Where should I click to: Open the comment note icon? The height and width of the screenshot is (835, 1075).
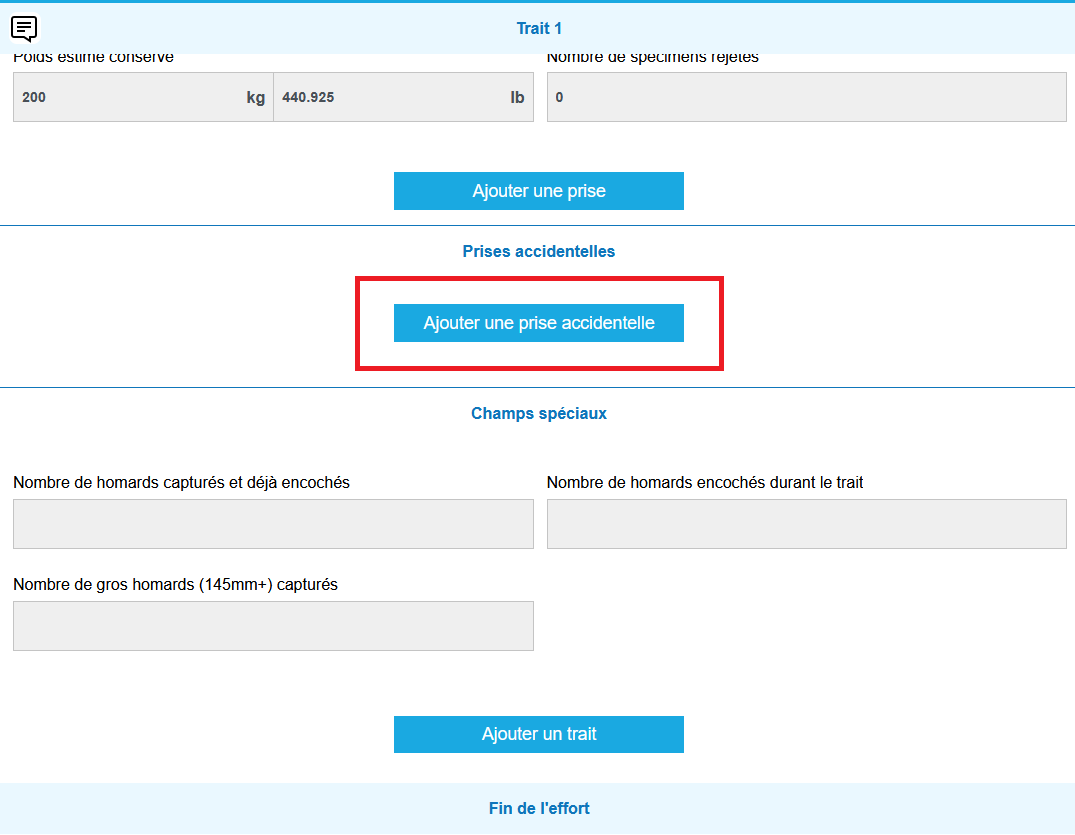pos(24,28)
